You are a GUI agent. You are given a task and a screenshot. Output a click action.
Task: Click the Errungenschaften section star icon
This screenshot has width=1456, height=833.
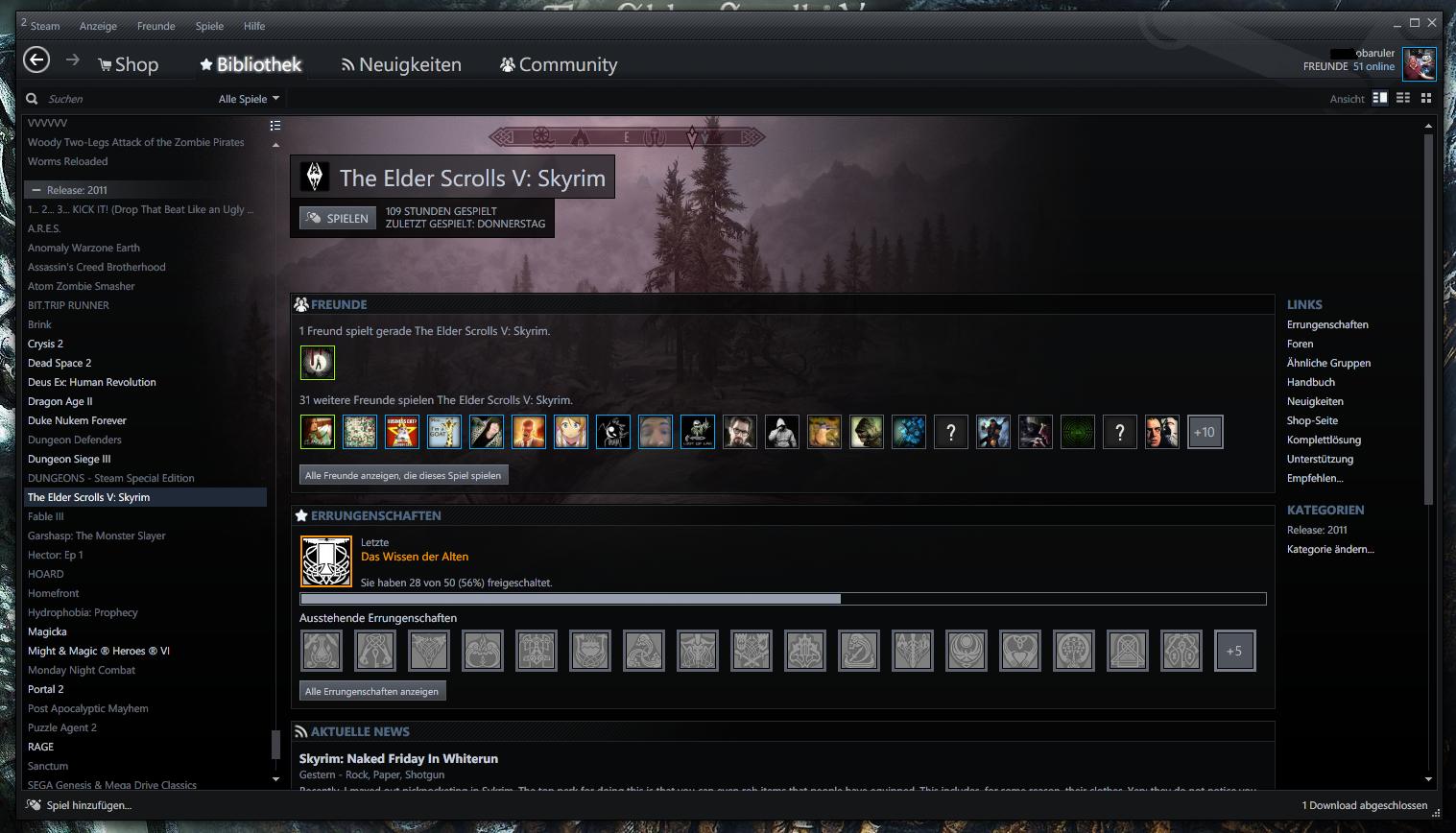pos(301,515)
